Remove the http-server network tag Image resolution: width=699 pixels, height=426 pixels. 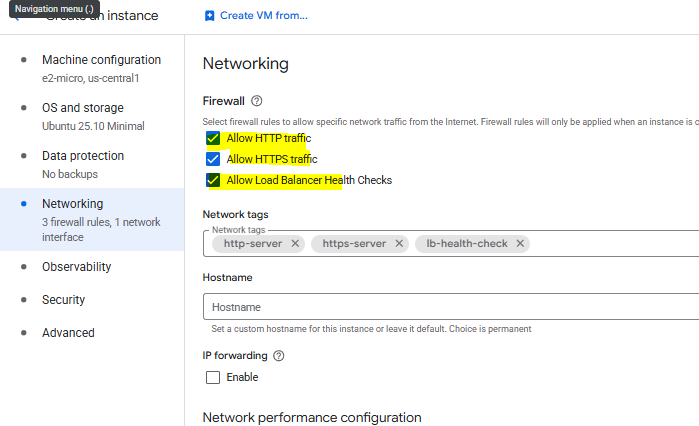click(x=295, y=244)
